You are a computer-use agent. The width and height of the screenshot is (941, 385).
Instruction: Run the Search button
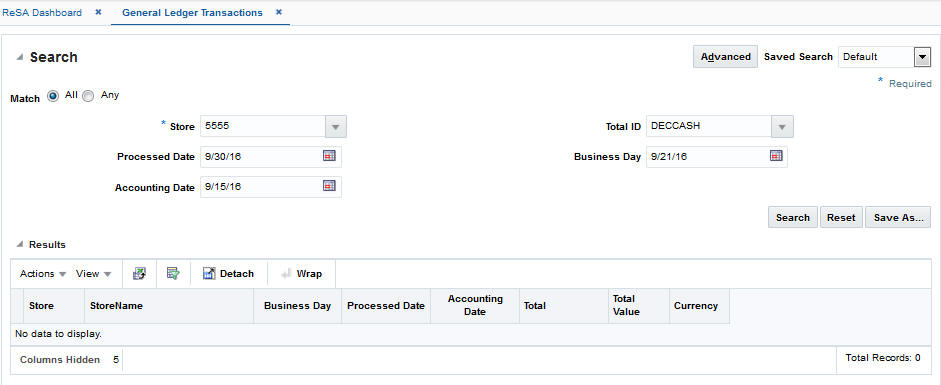click(793, 218)
